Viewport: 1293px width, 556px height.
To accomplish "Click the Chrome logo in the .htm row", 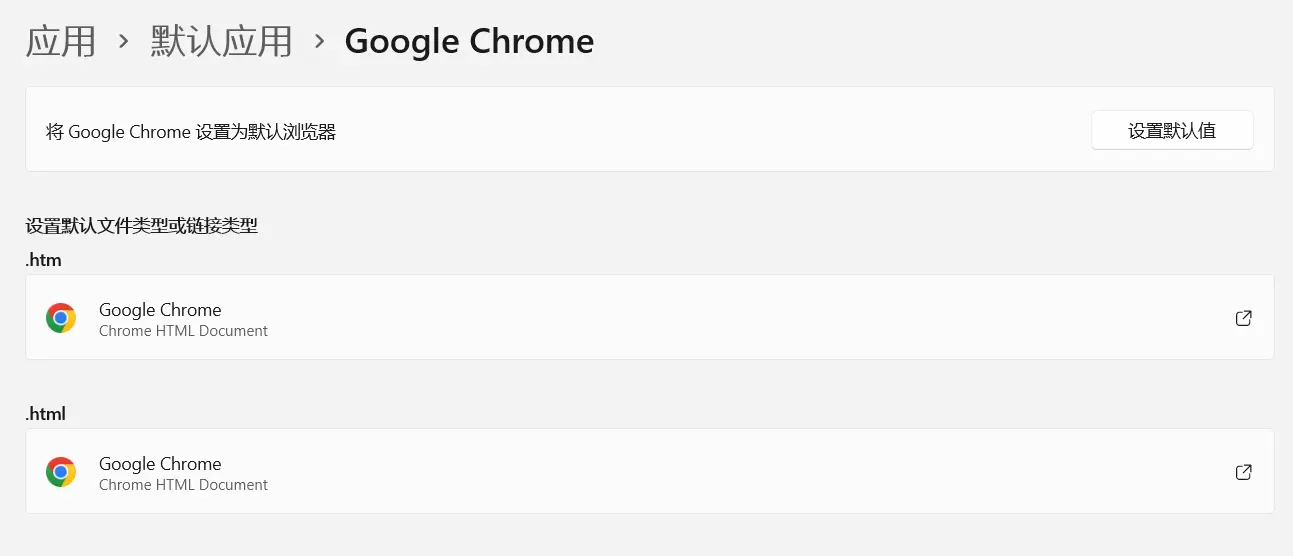I will point(61,318).
